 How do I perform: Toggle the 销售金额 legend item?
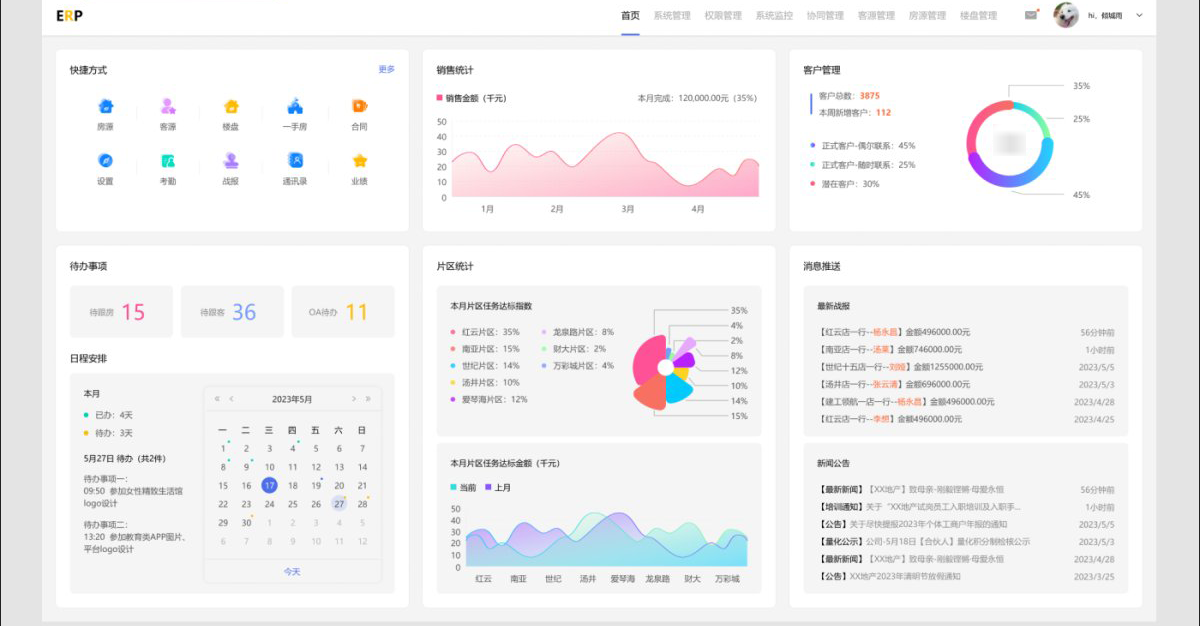click(x=471, y=98)
